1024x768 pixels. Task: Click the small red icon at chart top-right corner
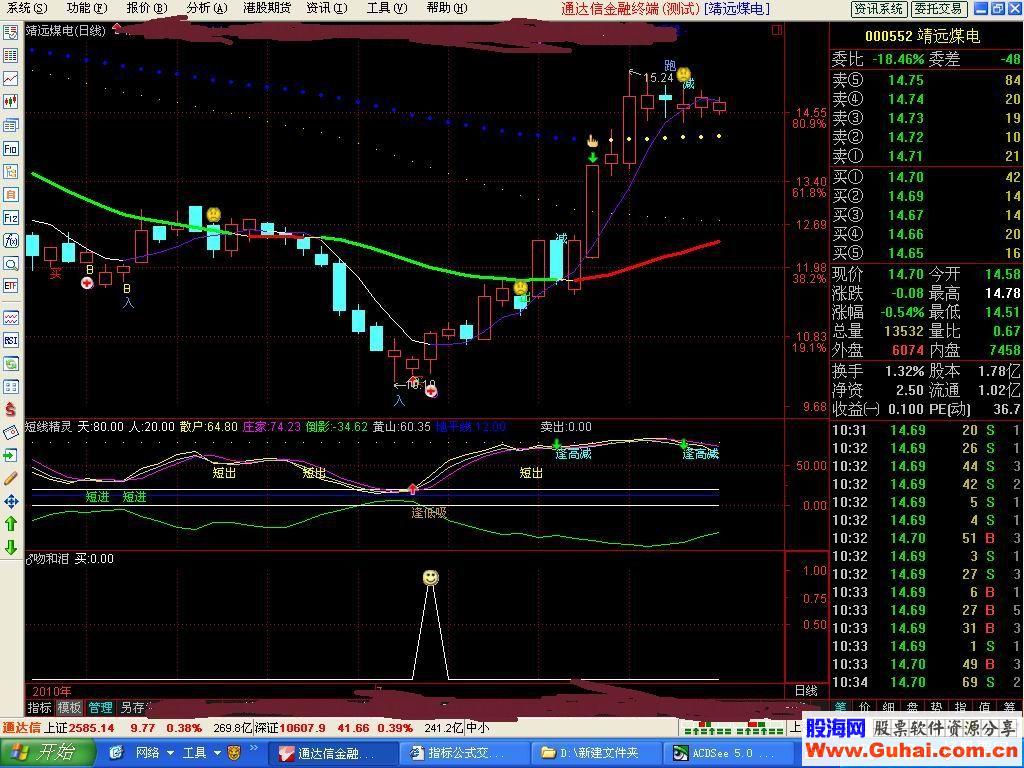[x=776, y=30]
